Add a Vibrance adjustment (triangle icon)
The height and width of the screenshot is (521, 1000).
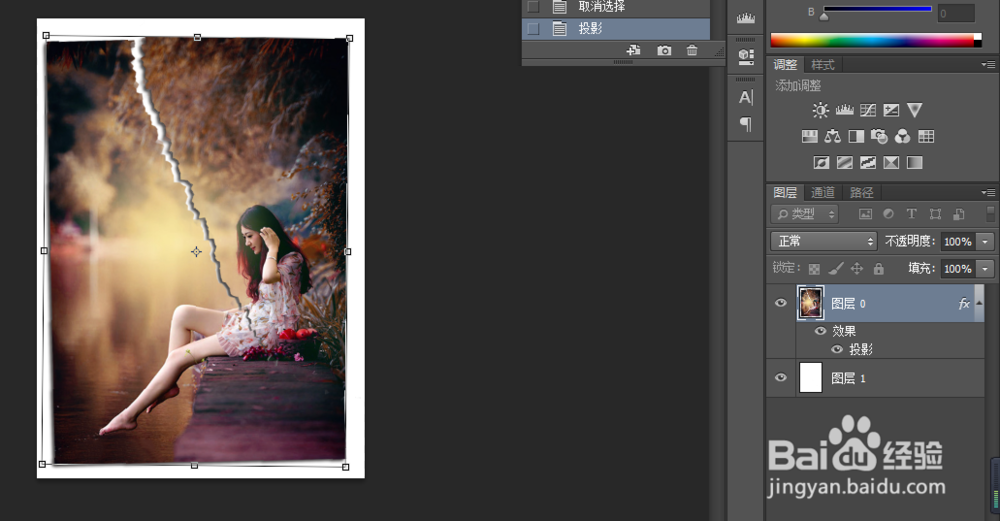pos(915,110)
